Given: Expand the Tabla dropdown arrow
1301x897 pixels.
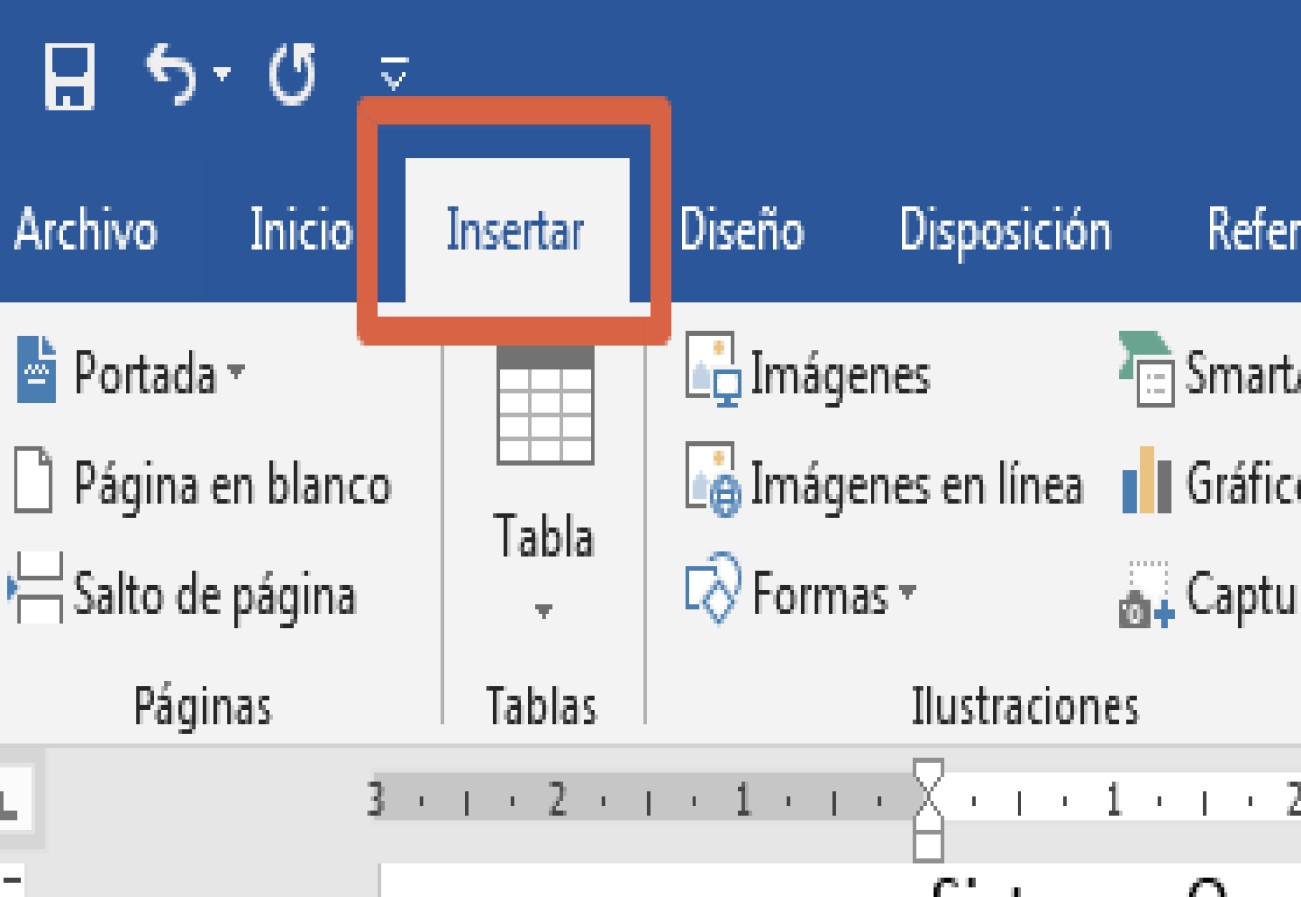Looking at the screenshot, I should [543, 607].
